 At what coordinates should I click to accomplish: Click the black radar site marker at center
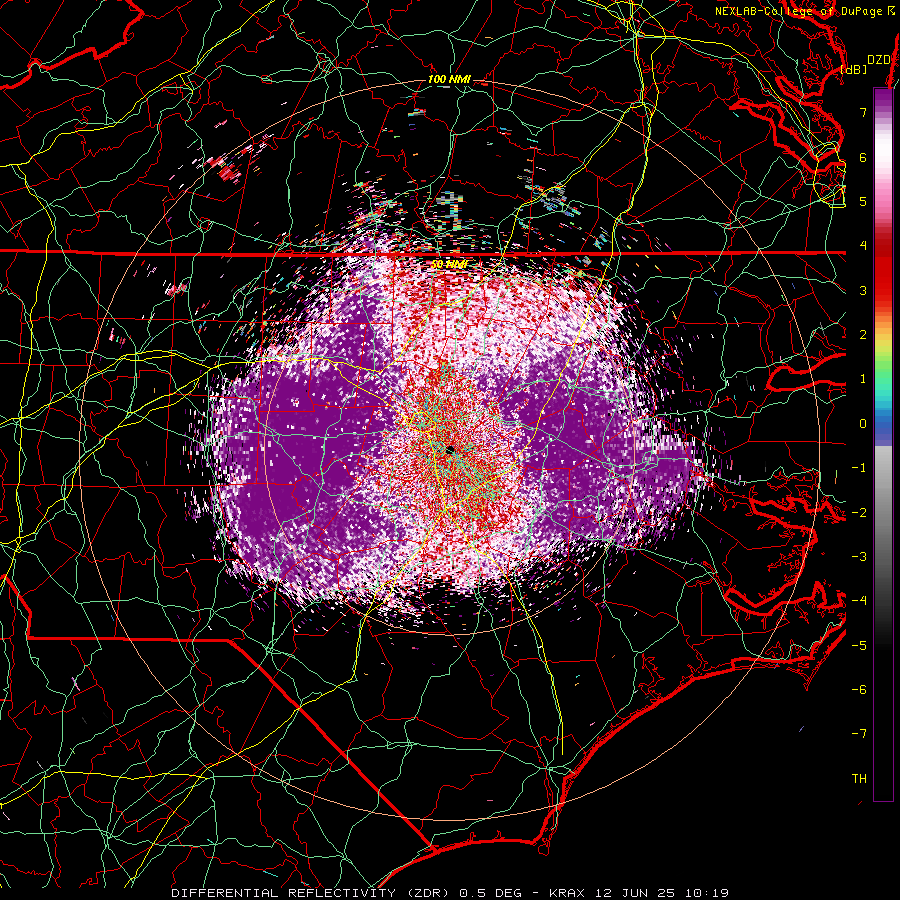coord(451,450)
